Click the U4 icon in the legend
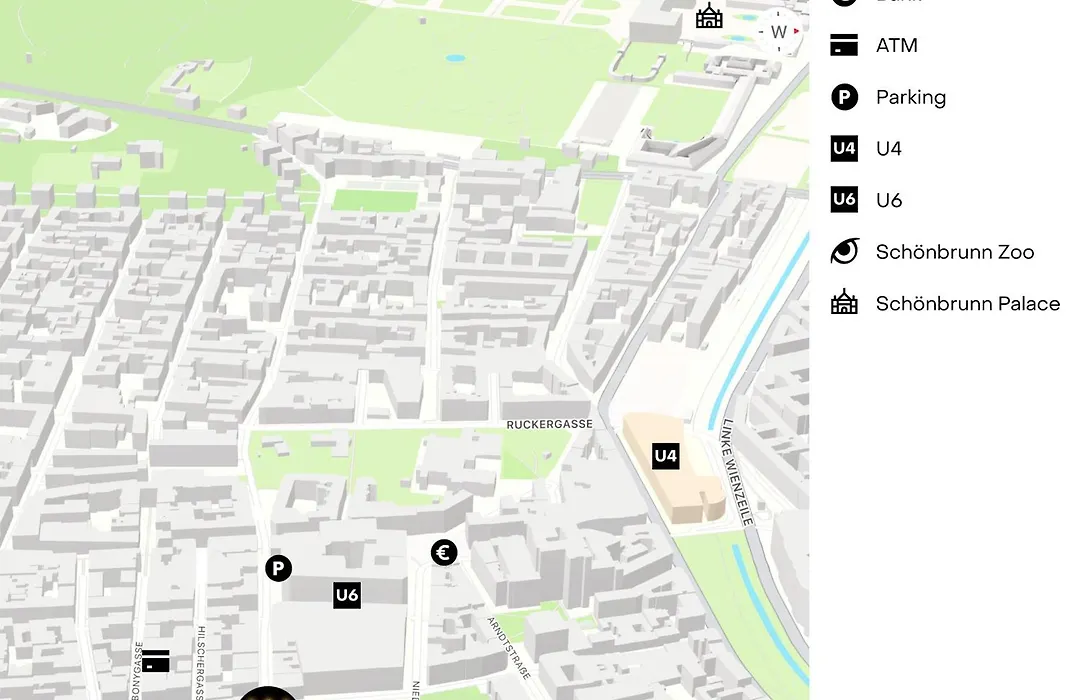The image size is (1080, 700). click(x=844, y=149)
